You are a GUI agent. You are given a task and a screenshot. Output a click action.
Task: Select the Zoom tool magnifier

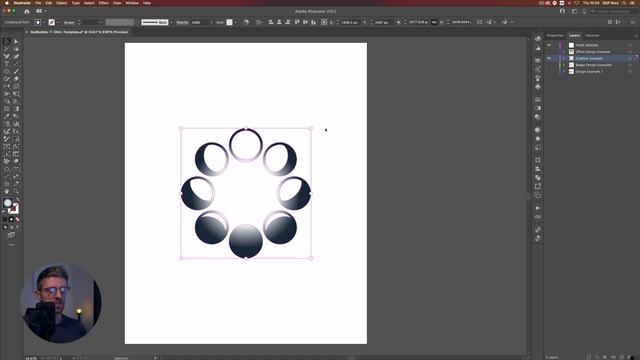point(16,191)
